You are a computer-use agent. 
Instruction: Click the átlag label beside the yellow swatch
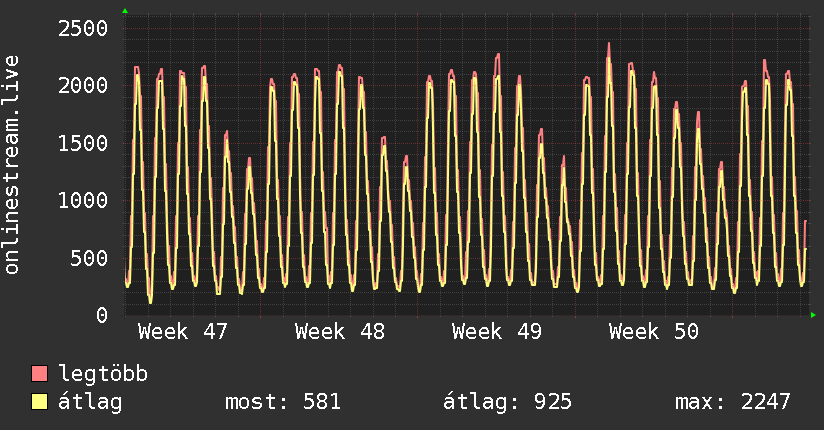[90, 402]
